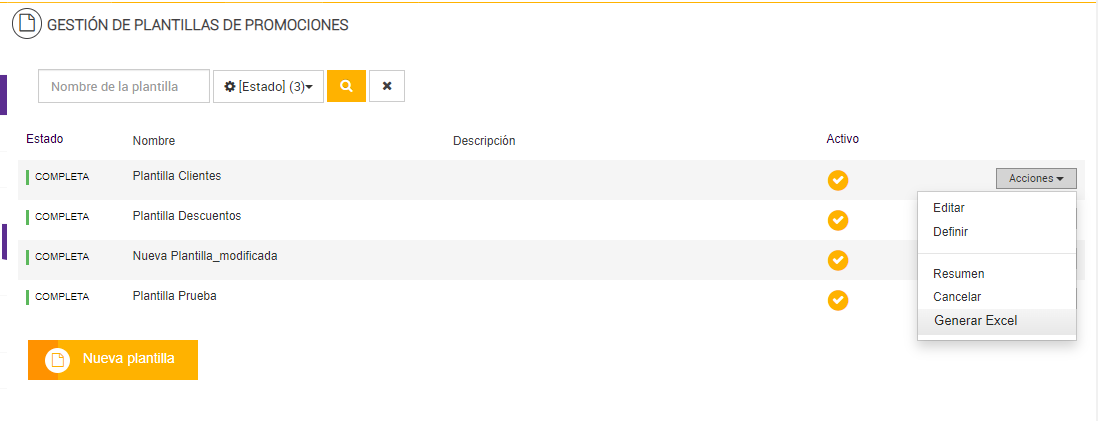The width and height of the screenshot is (1098, 421).
Task: Focus the Nombre de la plantilla field
Action: coord(124,87)
